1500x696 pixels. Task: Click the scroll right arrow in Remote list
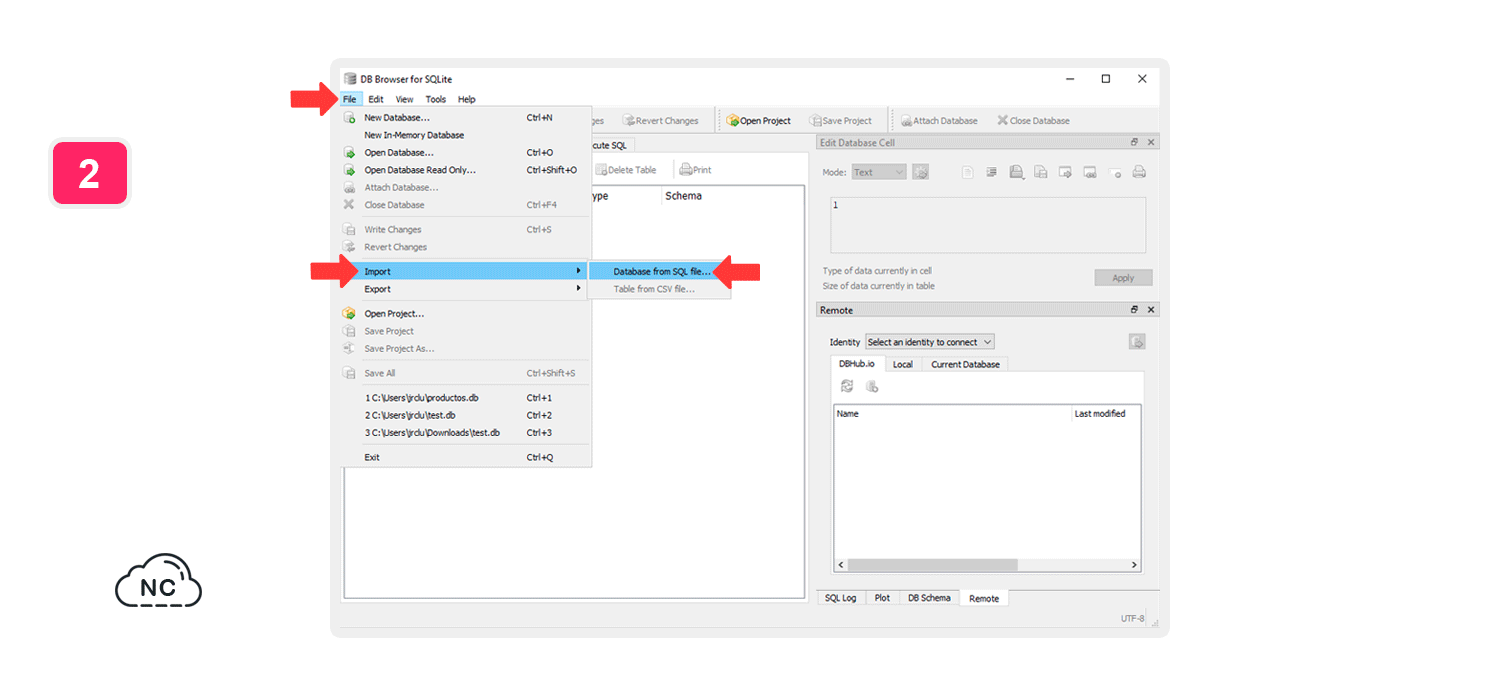pos(1134,565)
